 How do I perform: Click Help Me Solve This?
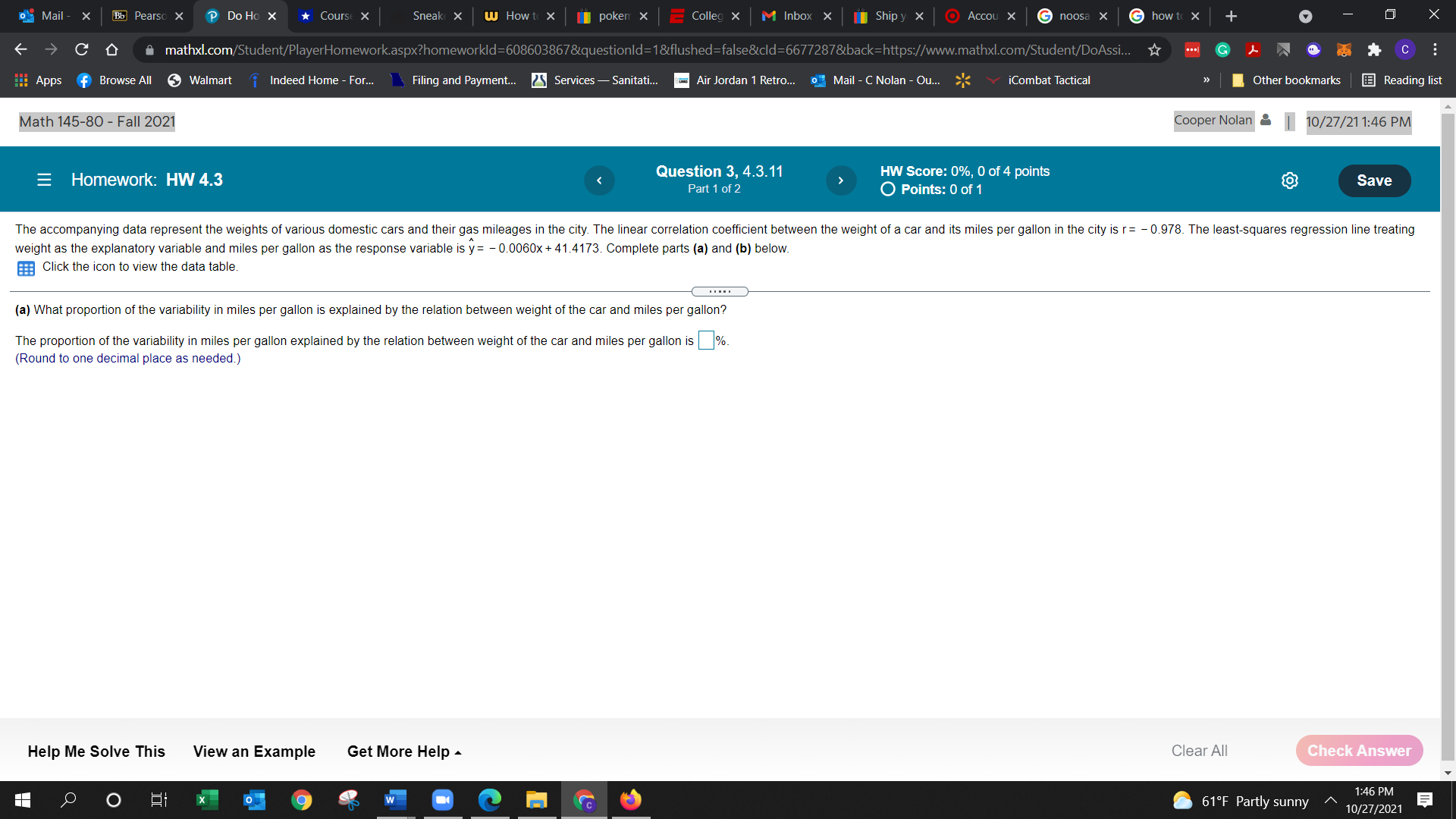[x=96, y=752]
